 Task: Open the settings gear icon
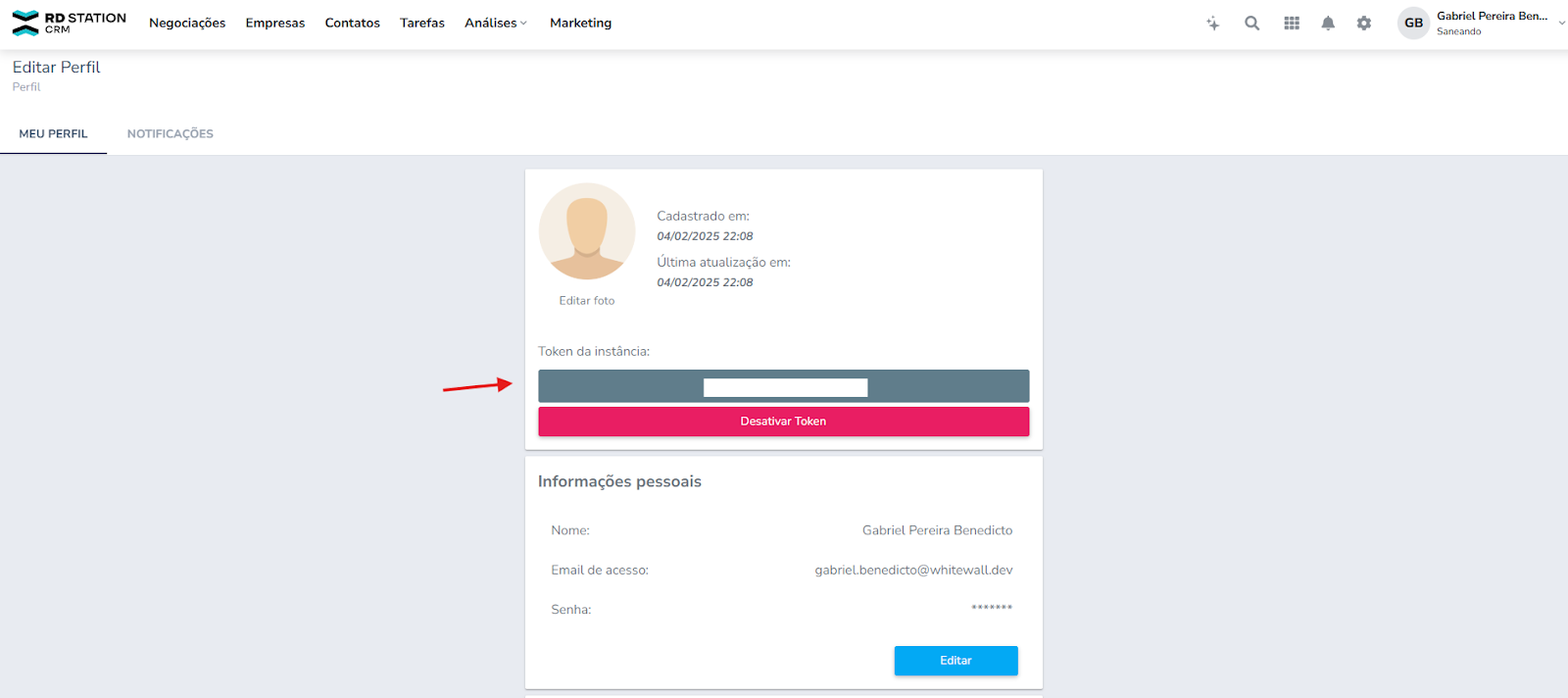pyautogui.click(x=1364, y=24)
